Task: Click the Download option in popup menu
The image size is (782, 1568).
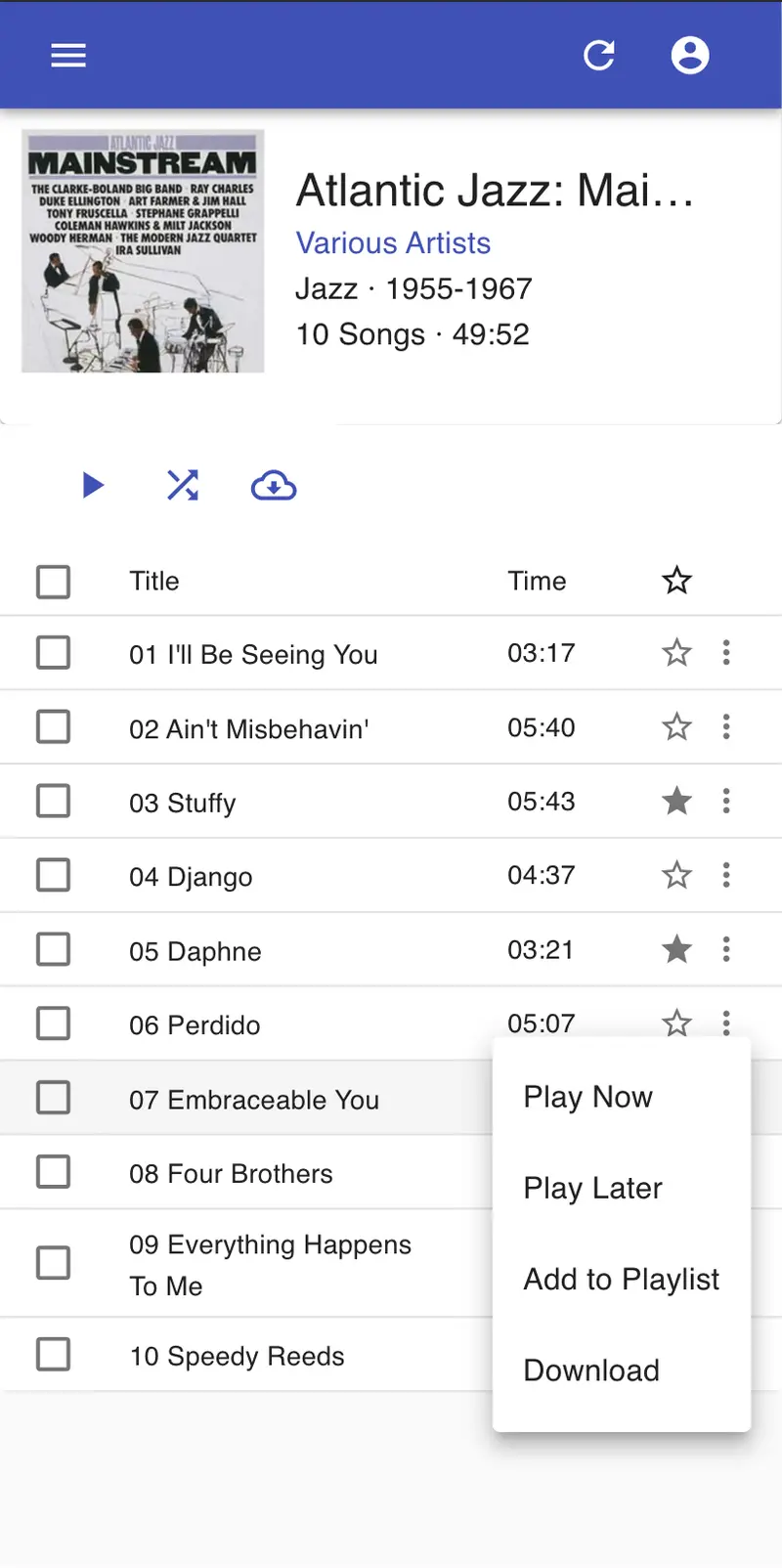Action: click(591, 1371)
